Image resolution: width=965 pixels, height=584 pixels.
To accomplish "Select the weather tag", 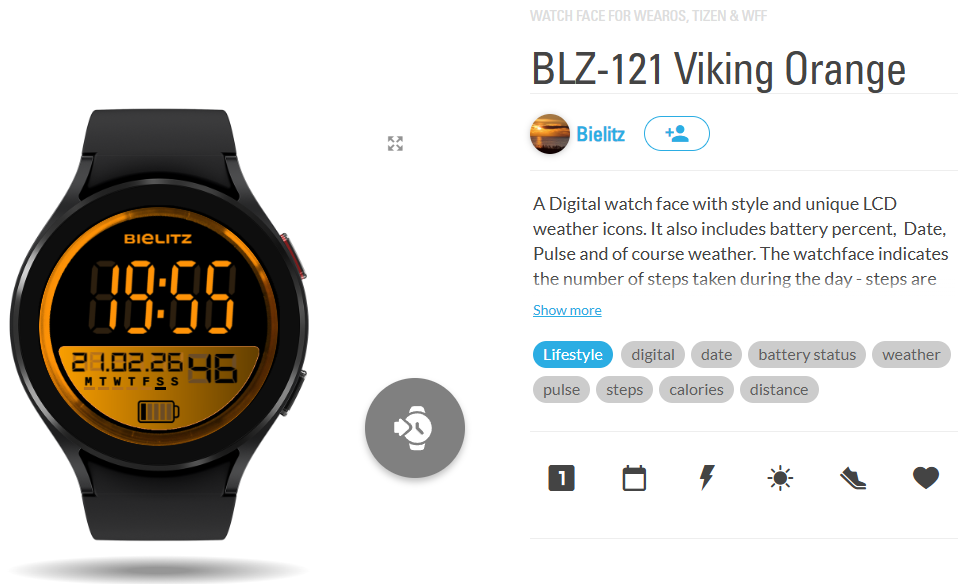I will click(x=911, y=354).
